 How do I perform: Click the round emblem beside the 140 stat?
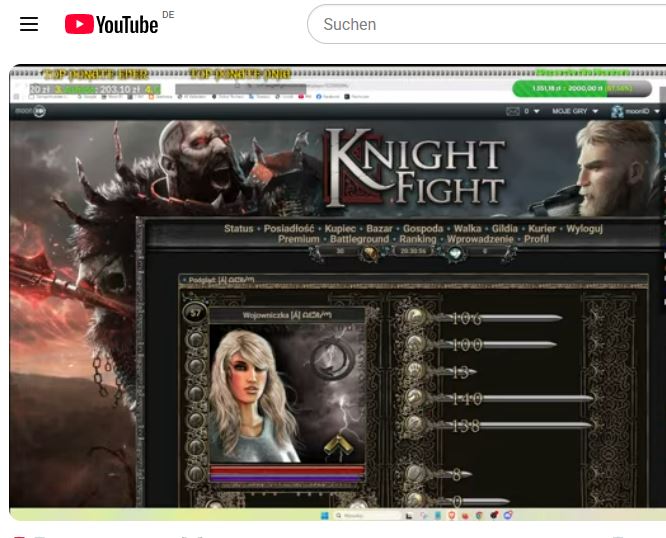pos(415,399)
